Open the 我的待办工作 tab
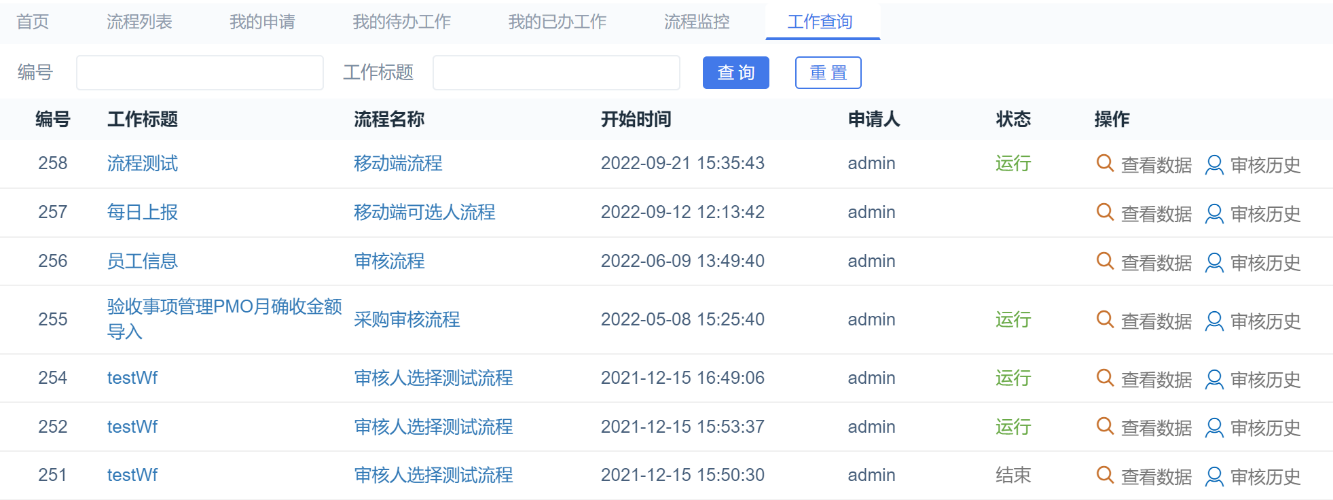The image size is (1333, 500). [401, 21]
